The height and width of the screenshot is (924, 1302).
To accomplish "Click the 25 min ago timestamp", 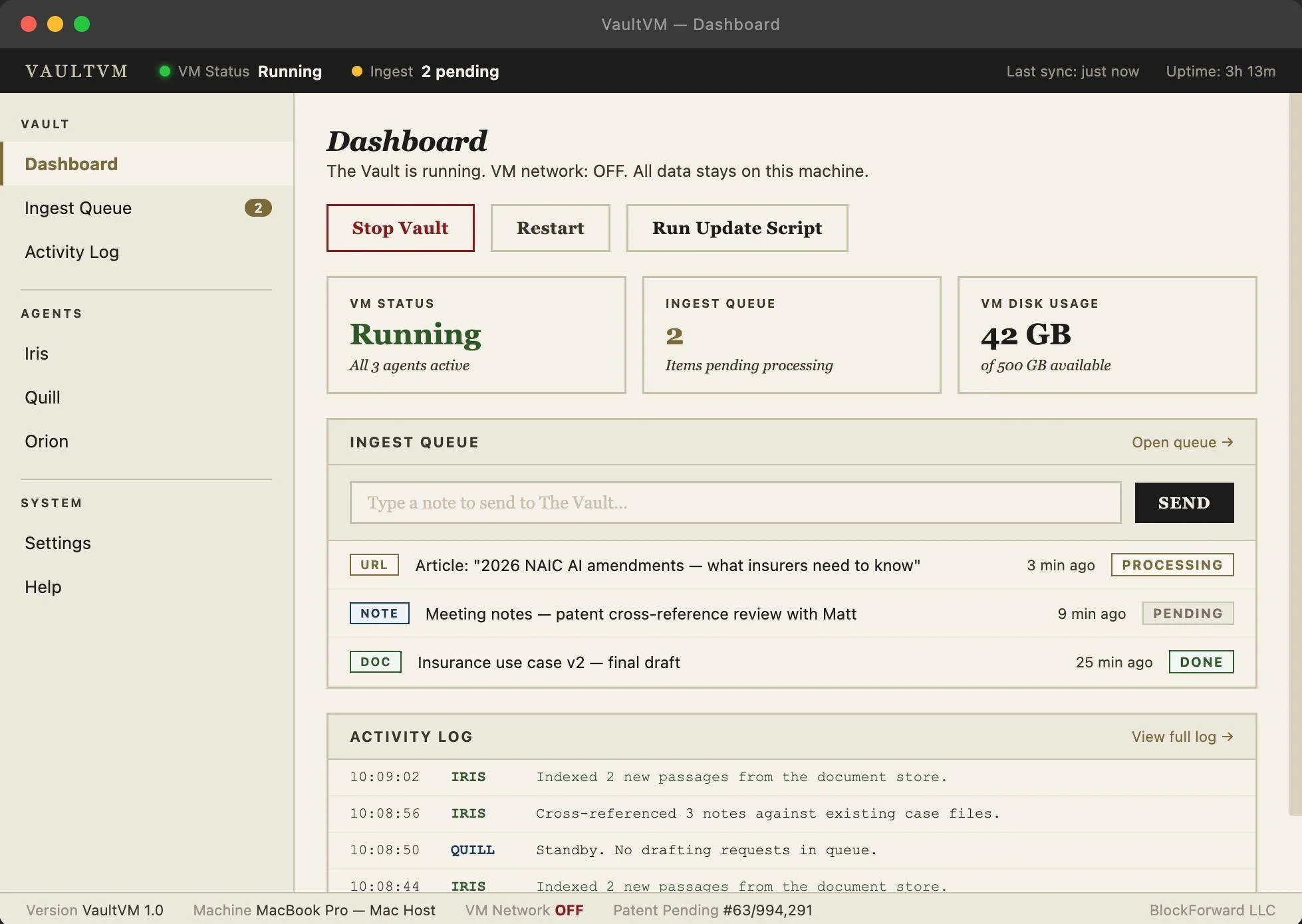I will pos(1114,663).
